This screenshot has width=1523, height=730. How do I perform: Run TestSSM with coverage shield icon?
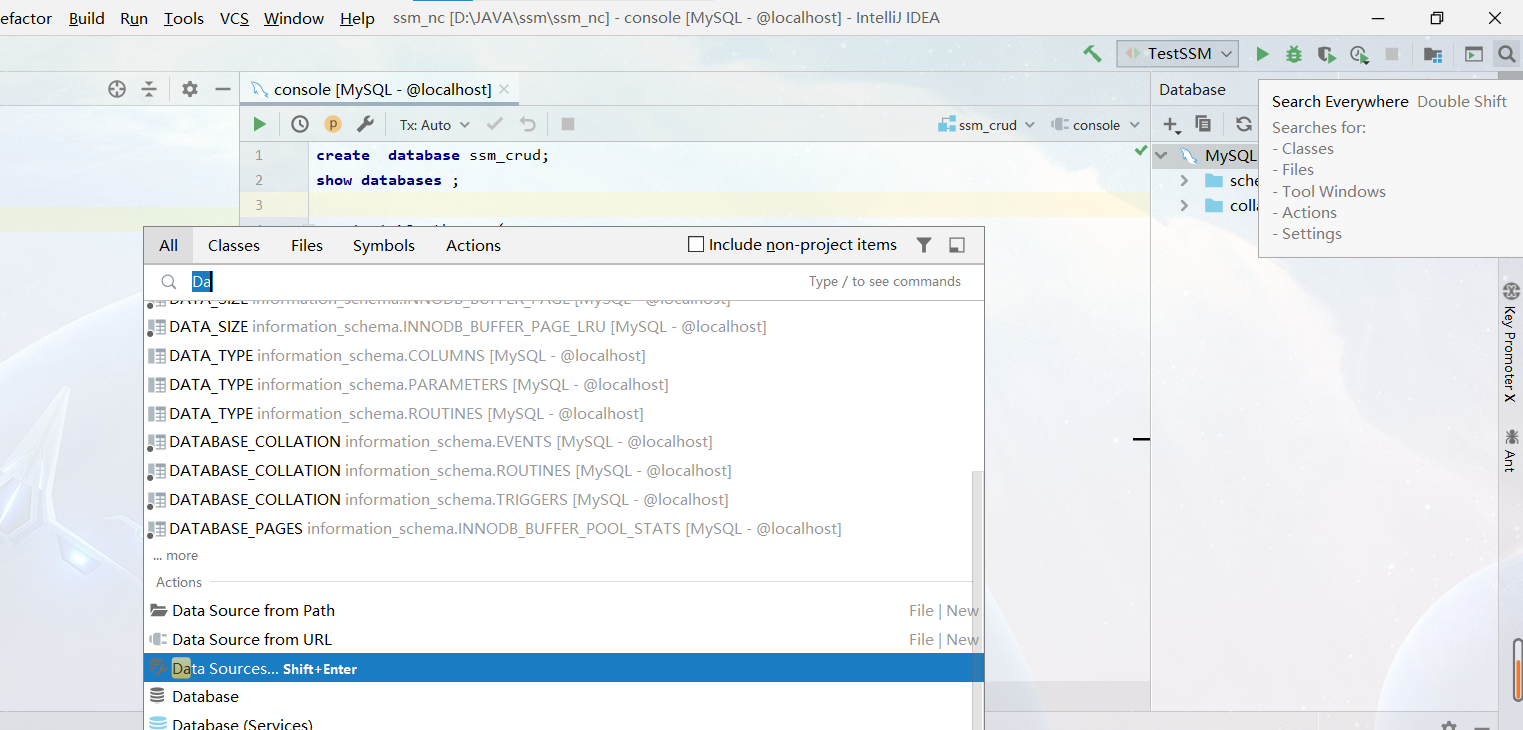1326,54
